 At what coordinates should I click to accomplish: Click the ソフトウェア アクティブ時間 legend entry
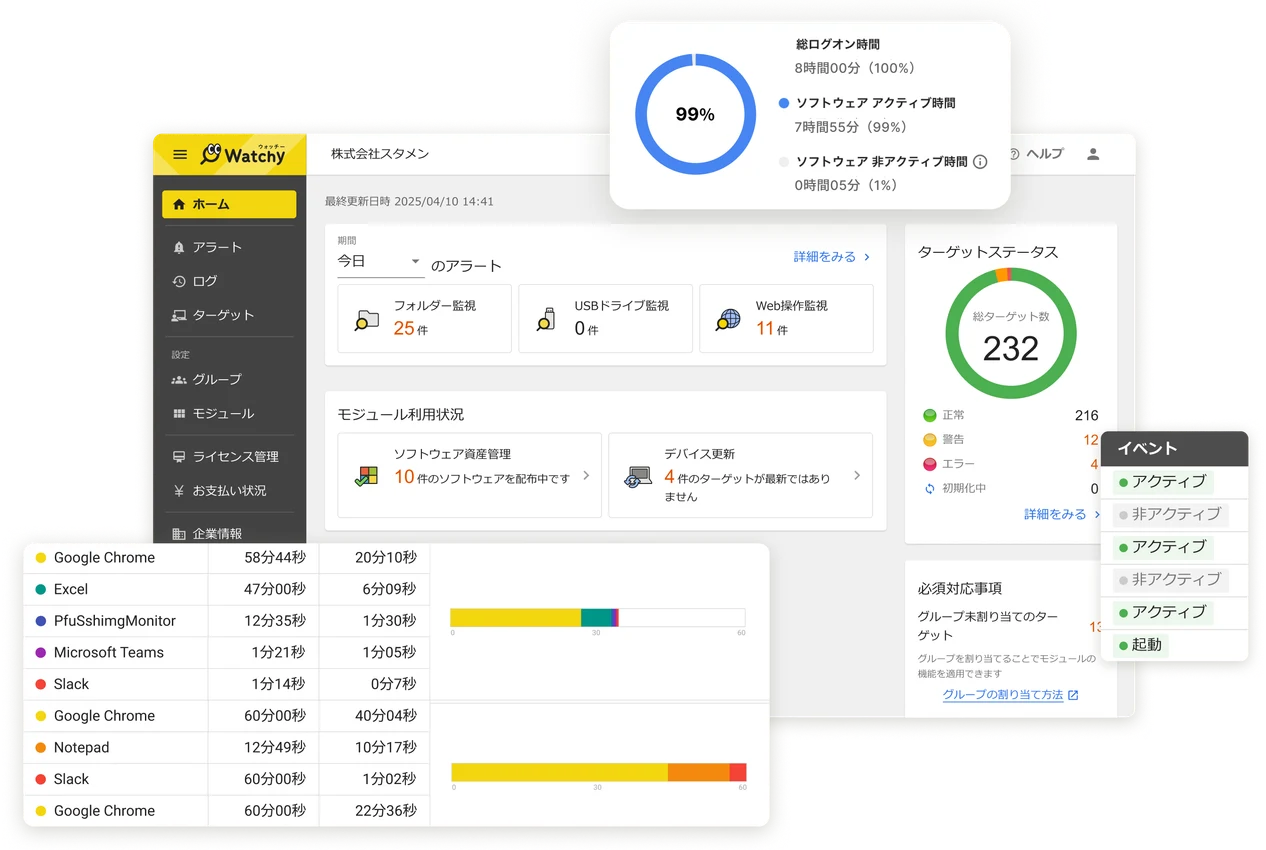pyautogui.click(x=867, y=103)
